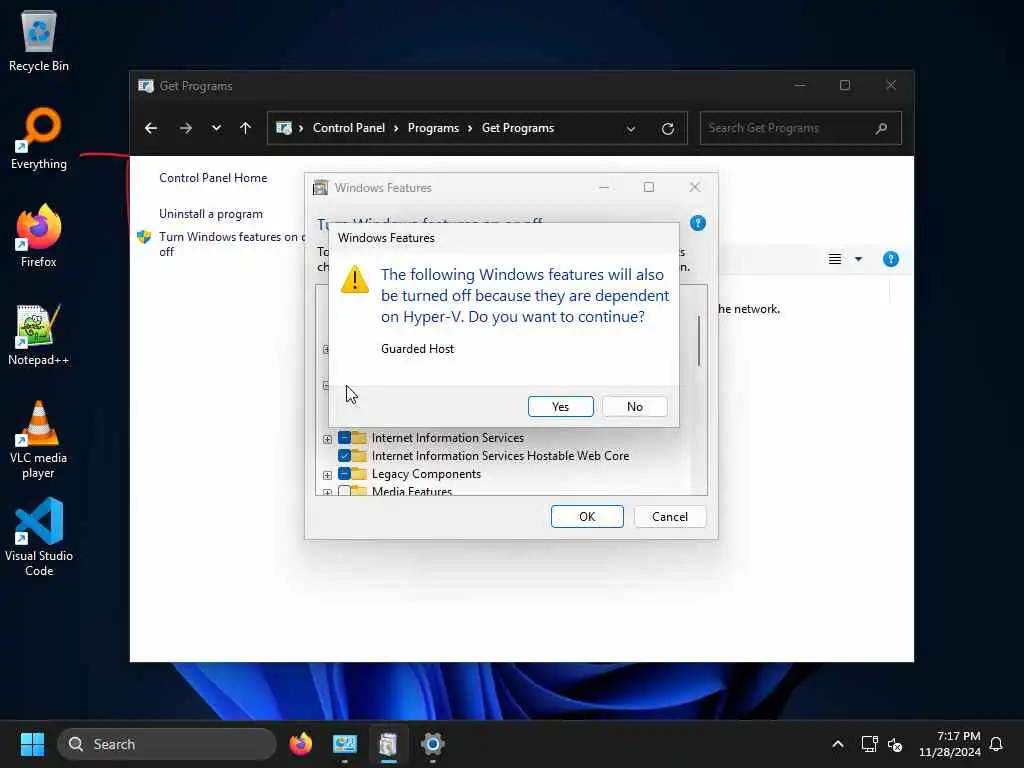Click the Windows Features list scrollbar
The height and width of the screenshot is (768, 1024).
click(x=699, y=341)
